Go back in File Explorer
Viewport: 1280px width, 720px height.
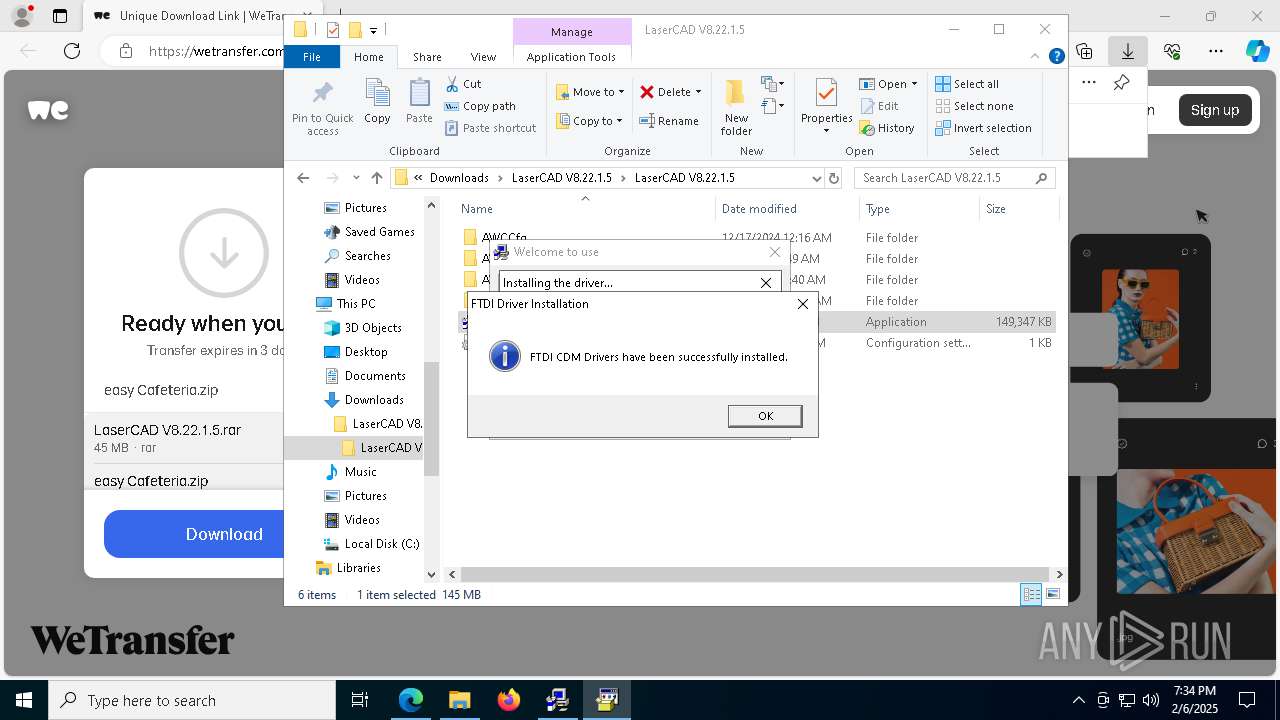click(x=303, y=178)
